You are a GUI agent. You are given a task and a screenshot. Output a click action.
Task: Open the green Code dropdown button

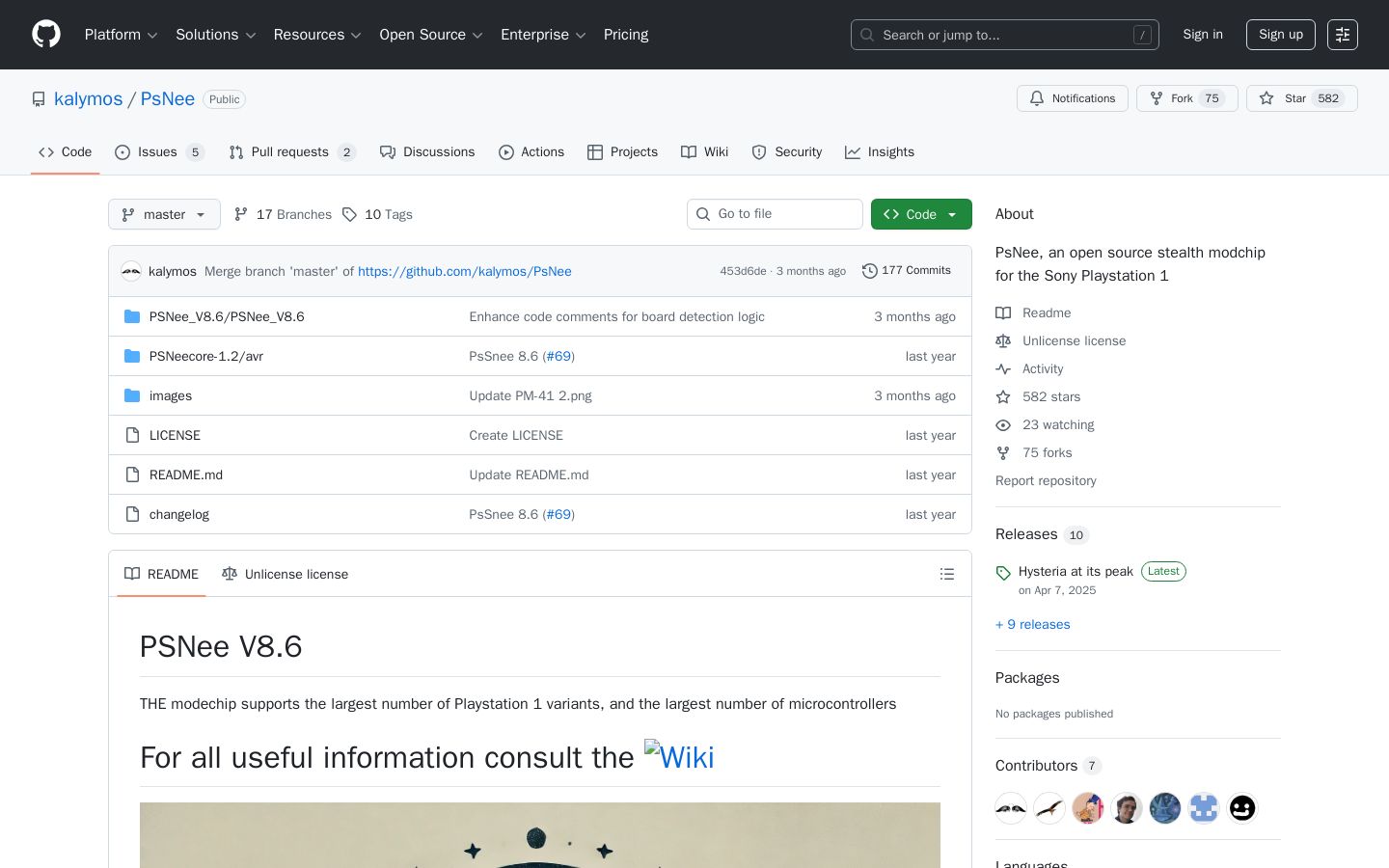point(921,214)
